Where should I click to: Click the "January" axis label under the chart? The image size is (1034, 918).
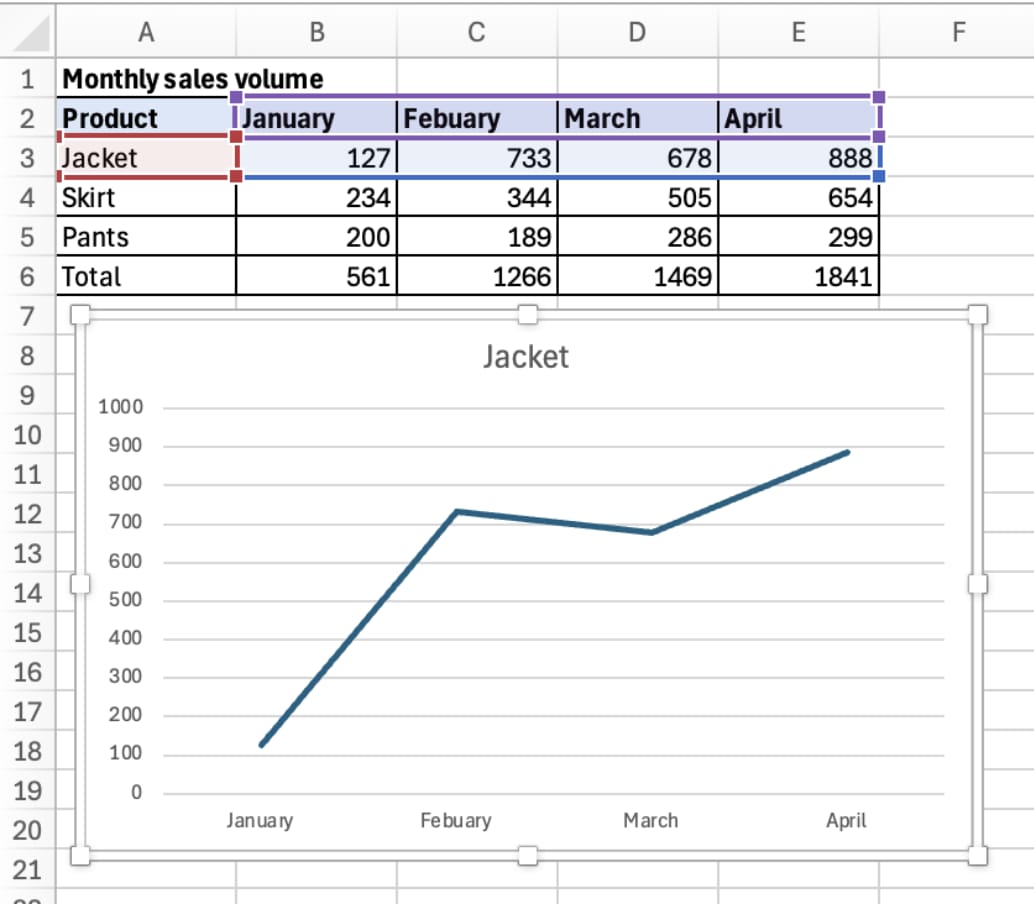pyautogui.click(x=260, y=820)
